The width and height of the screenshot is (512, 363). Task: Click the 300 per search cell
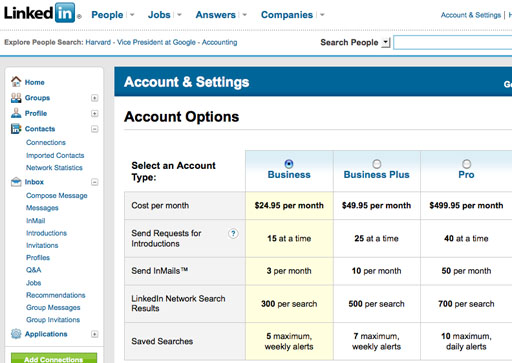click(x=289, y=304)
